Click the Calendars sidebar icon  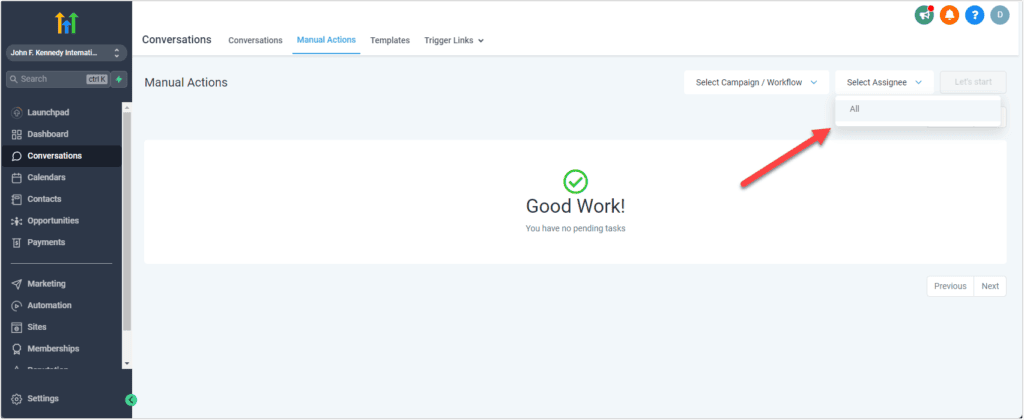(17, 178)
